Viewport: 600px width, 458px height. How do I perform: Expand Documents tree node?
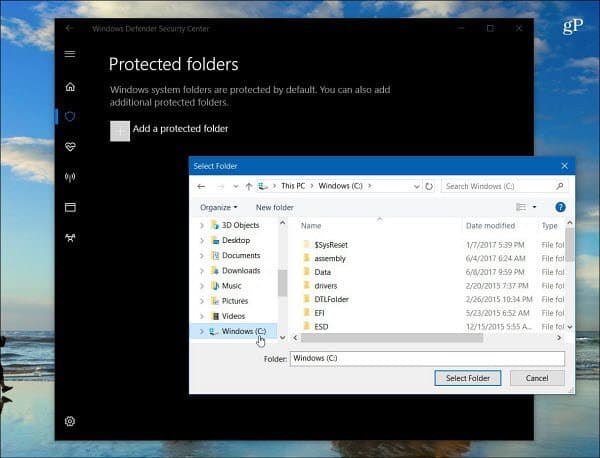pos(202,256)
